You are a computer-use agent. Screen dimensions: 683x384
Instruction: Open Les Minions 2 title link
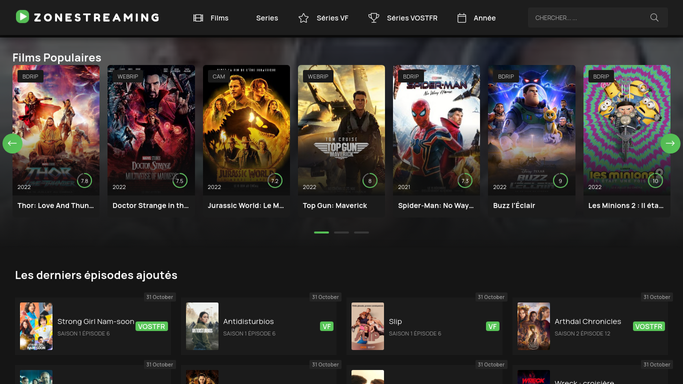[626, 205]
